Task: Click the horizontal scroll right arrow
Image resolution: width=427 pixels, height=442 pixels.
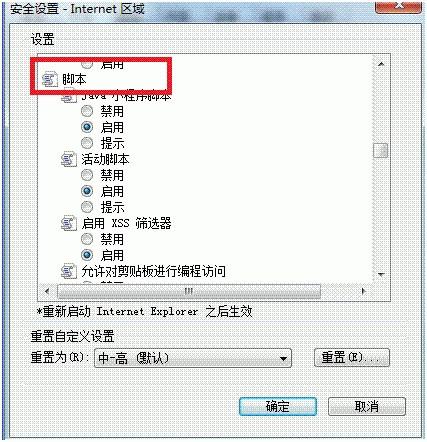Action: click(364, 291)
